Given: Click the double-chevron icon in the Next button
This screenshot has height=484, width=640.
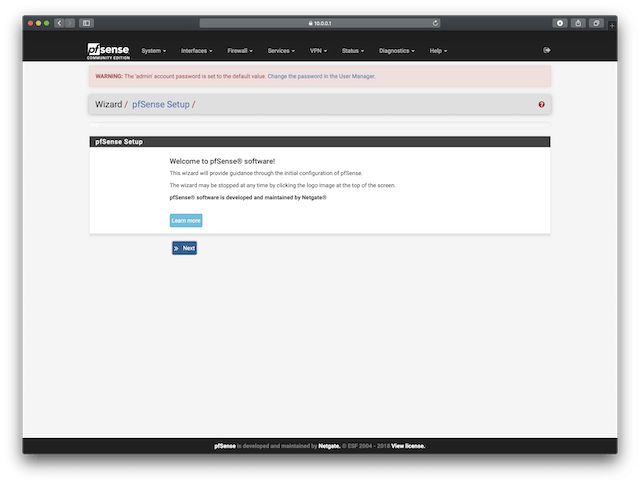Looking at the screenshot, I should point(176,248).
